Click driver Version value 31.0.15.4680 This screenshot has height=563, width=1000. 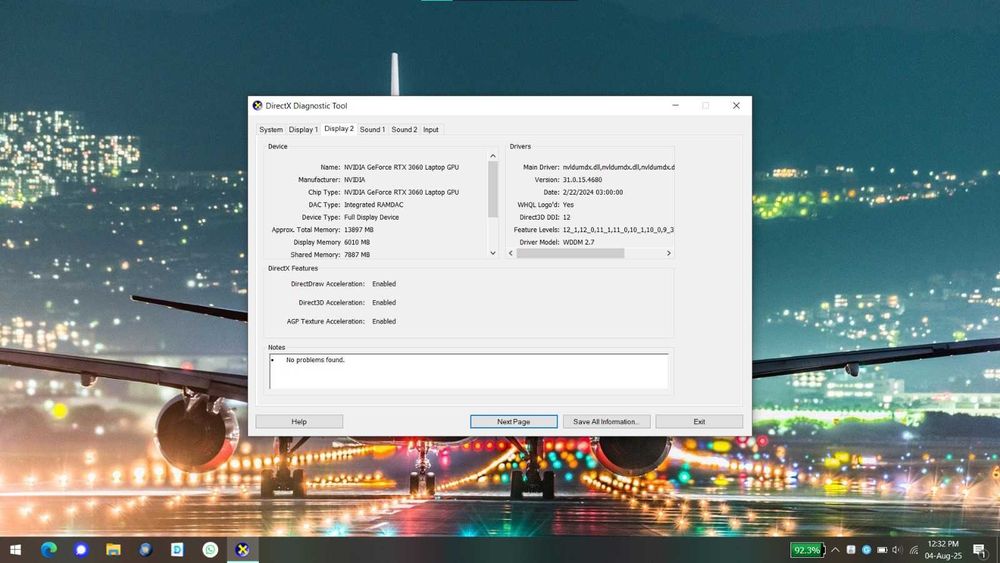point(582,180)
